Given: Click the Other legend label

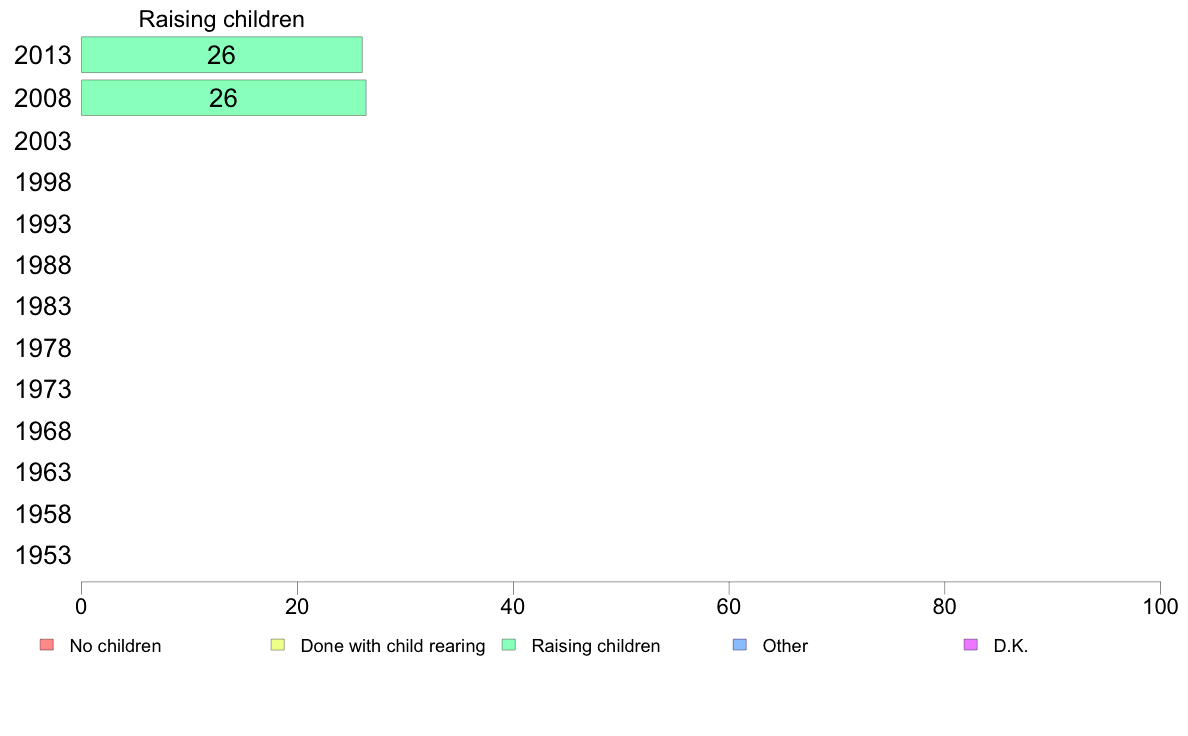Looking at the screenshot, I should point(785,646).
